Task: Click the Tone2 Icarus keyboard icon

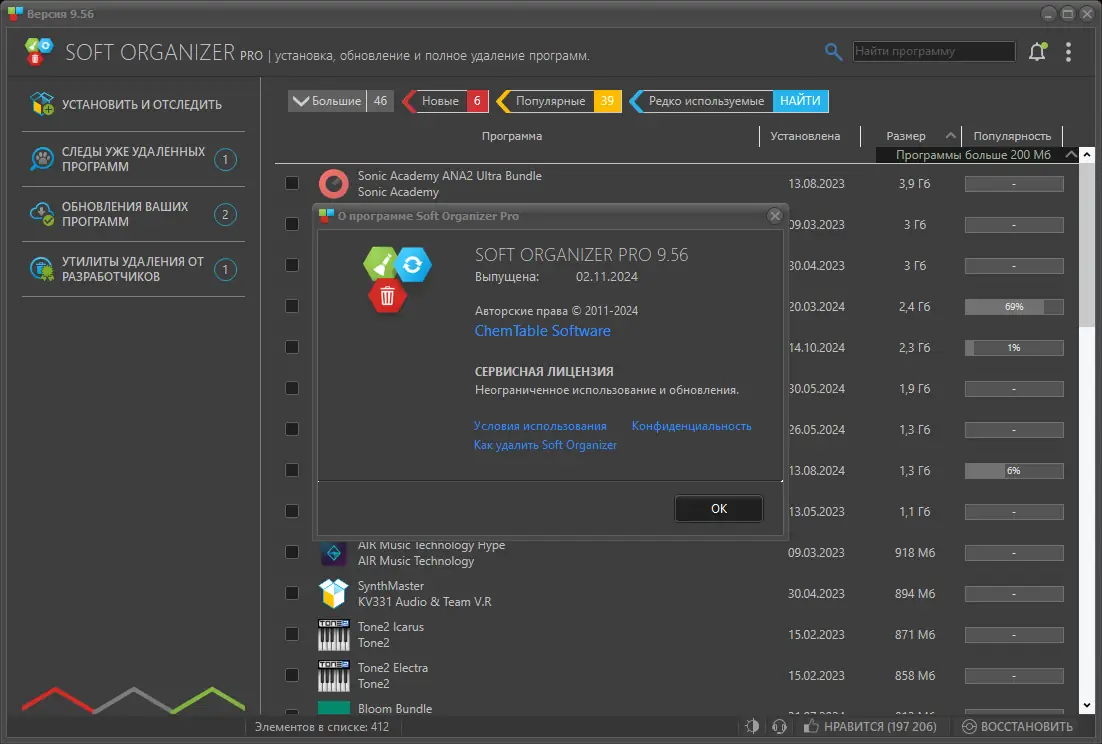Action: coord(334,634)
